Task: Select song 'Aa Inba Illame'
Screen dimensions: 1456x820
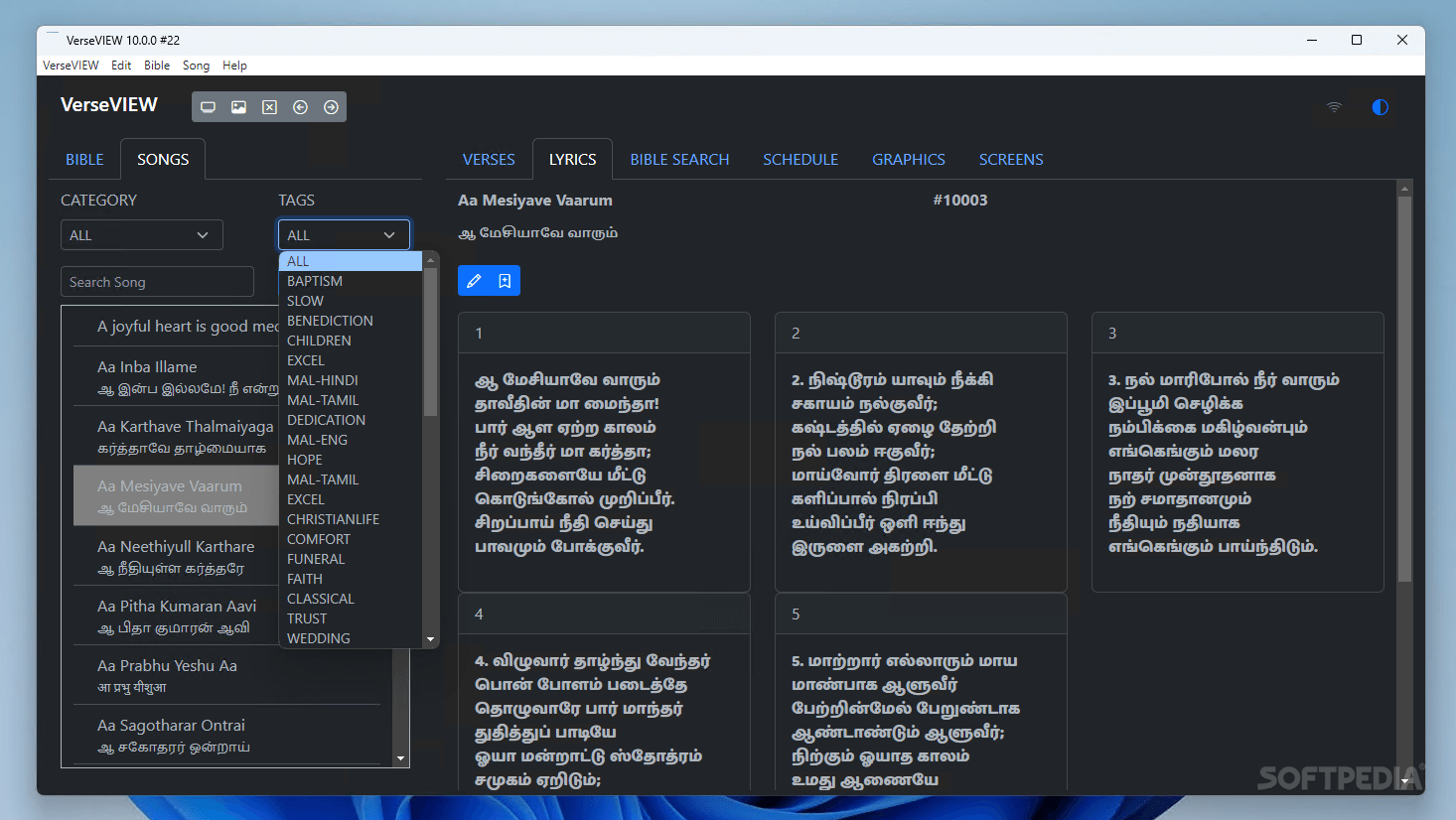Action: click(x=177, y=376)
